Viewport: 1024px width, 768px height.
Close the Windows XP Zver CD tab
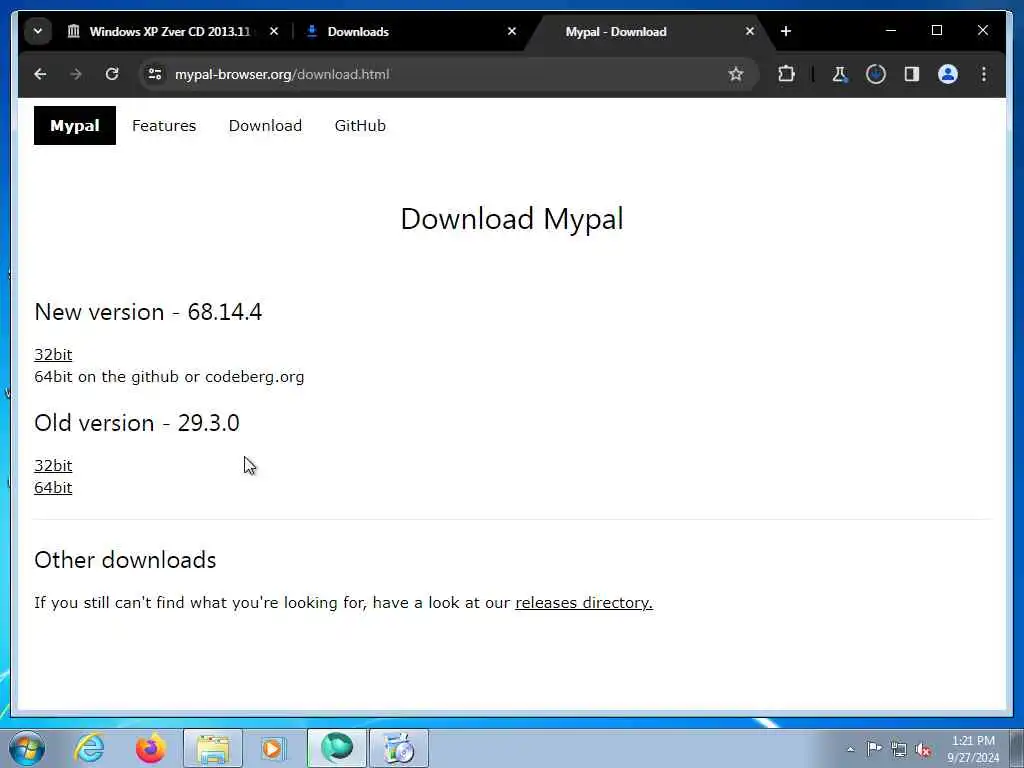(274, 31)
